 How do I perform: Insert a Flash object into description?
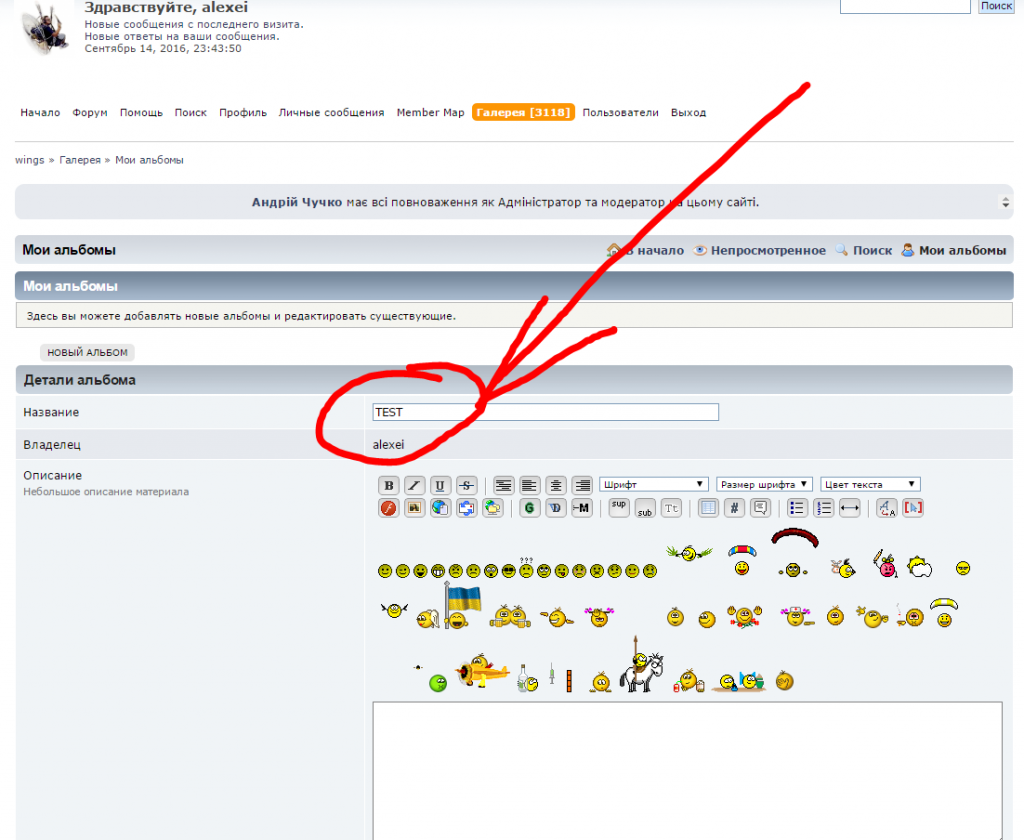(389, 508)
